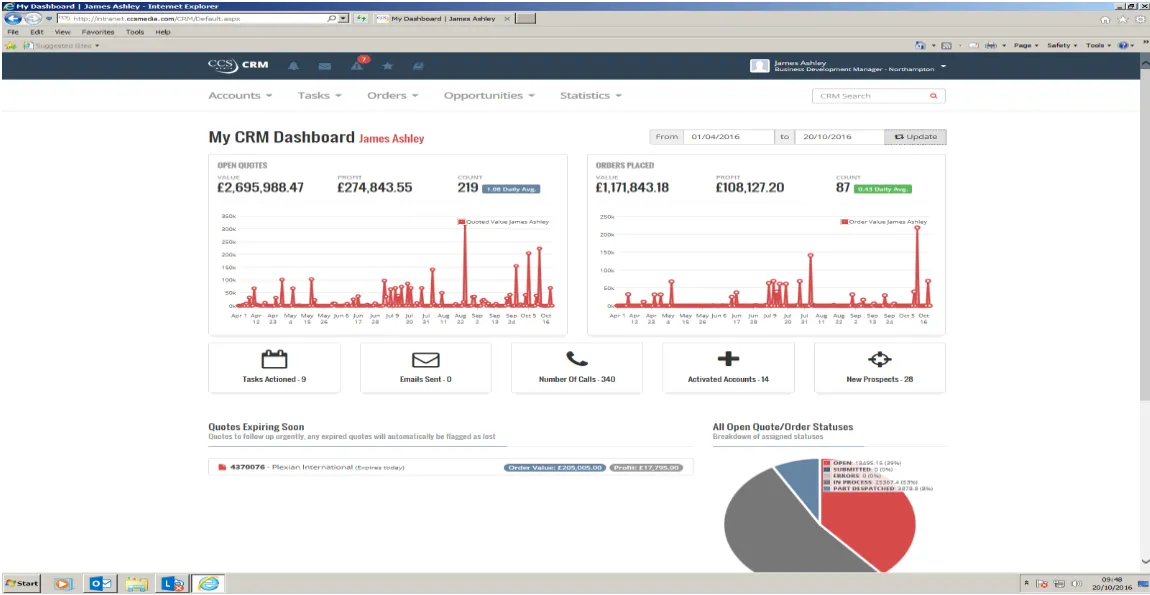Click the to date field 20/10/2016
Viewport: 1150px width, 595px height.
pyautogui.click(x=840, y=136)
